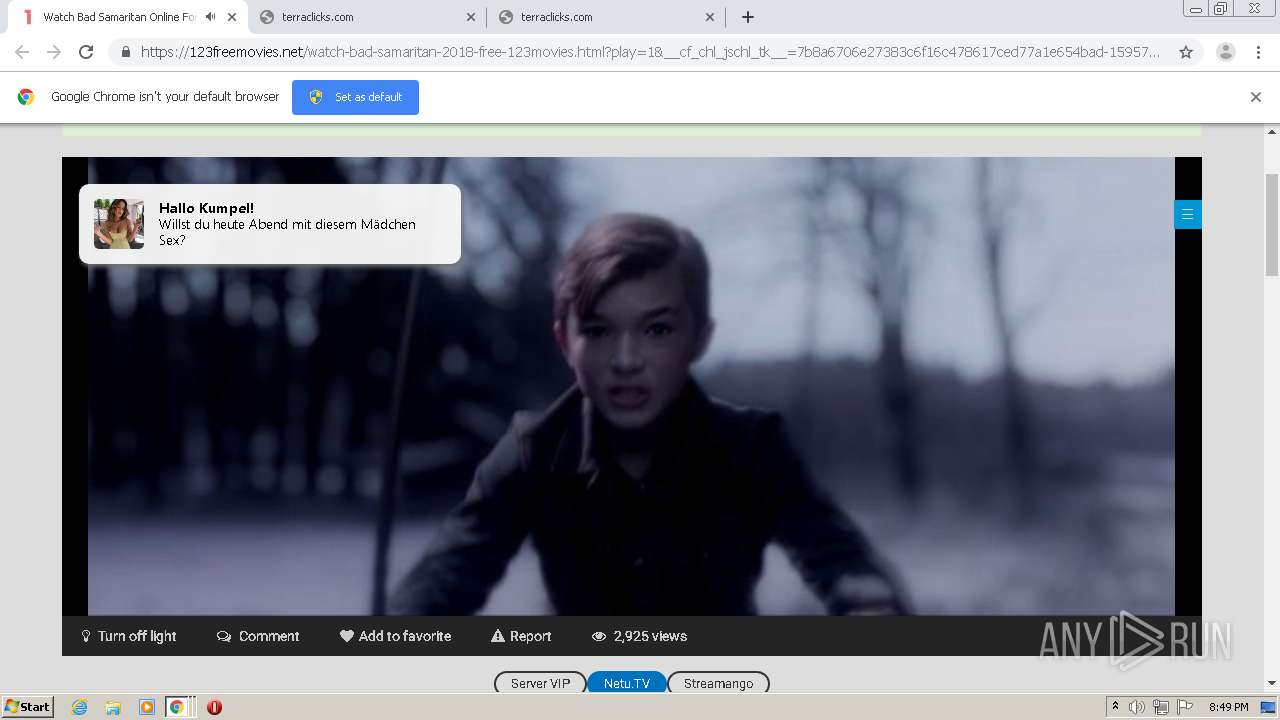Select the Streamango server

tap(718, 683)
